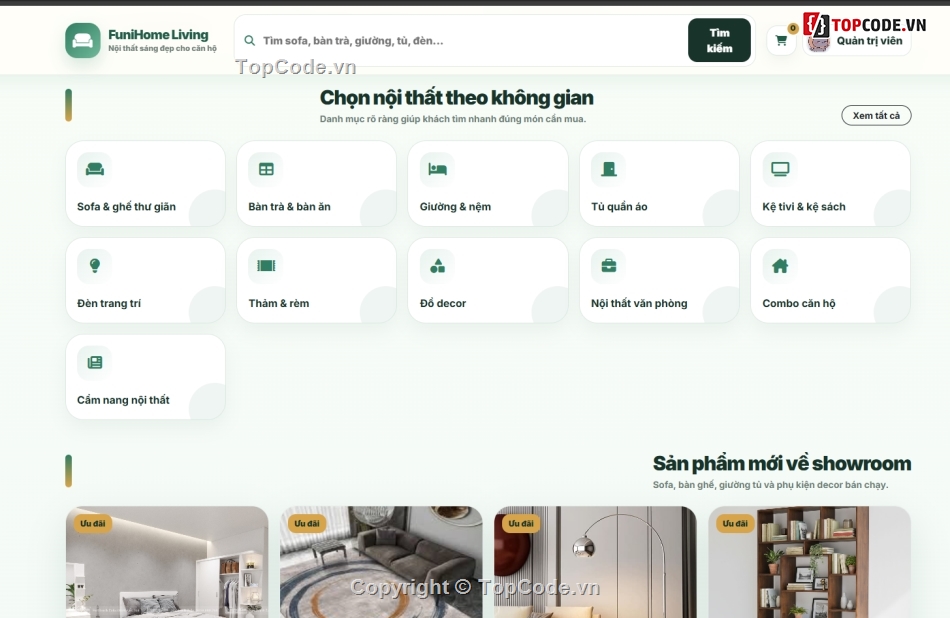The image size is (950, 618).
Task: Click Xem tất cả button
Action: (x=876, y=115)
